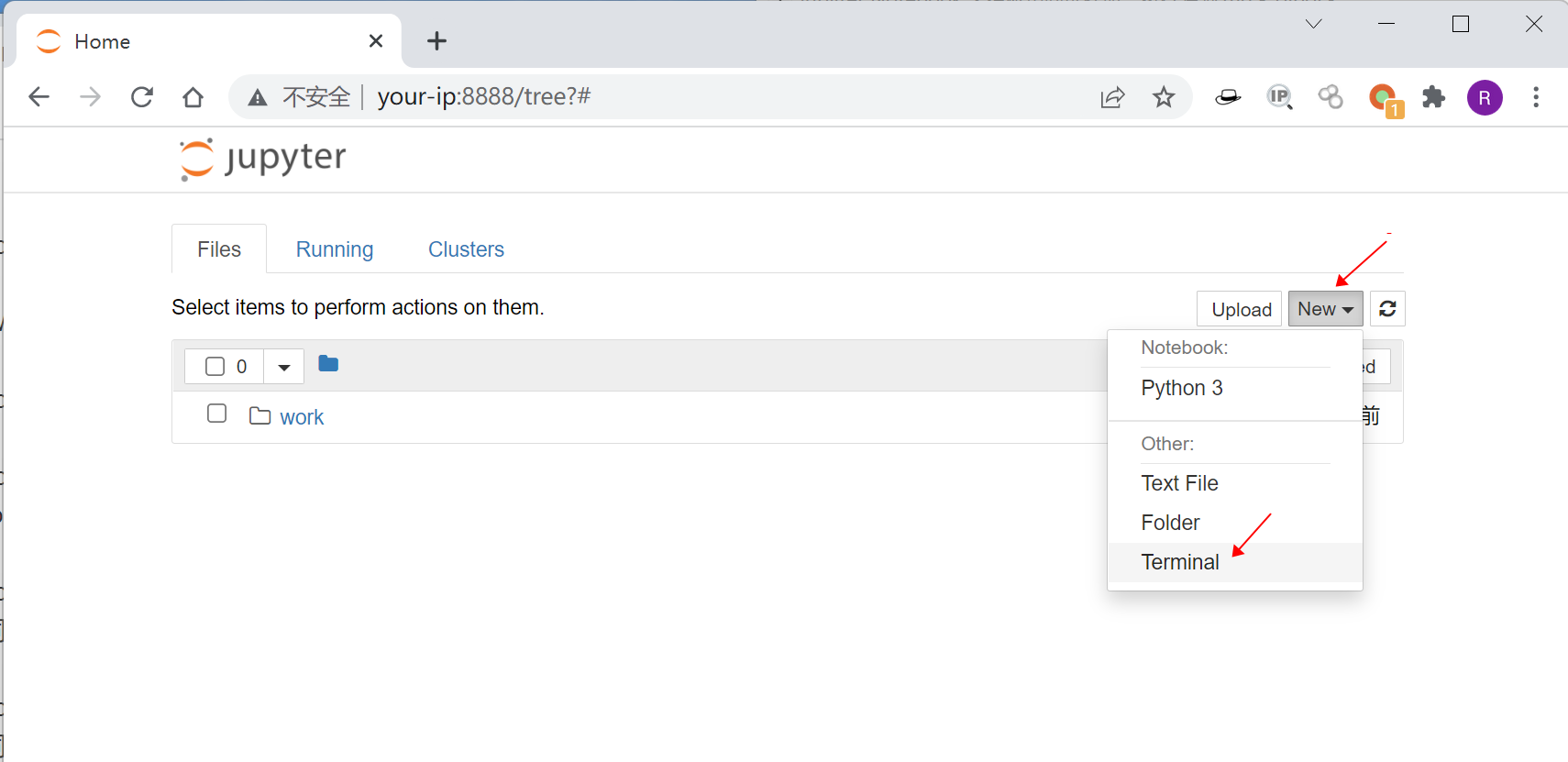Click the Jupyter logo in the header
This screenshot has height=762, width=1568.
263,159
